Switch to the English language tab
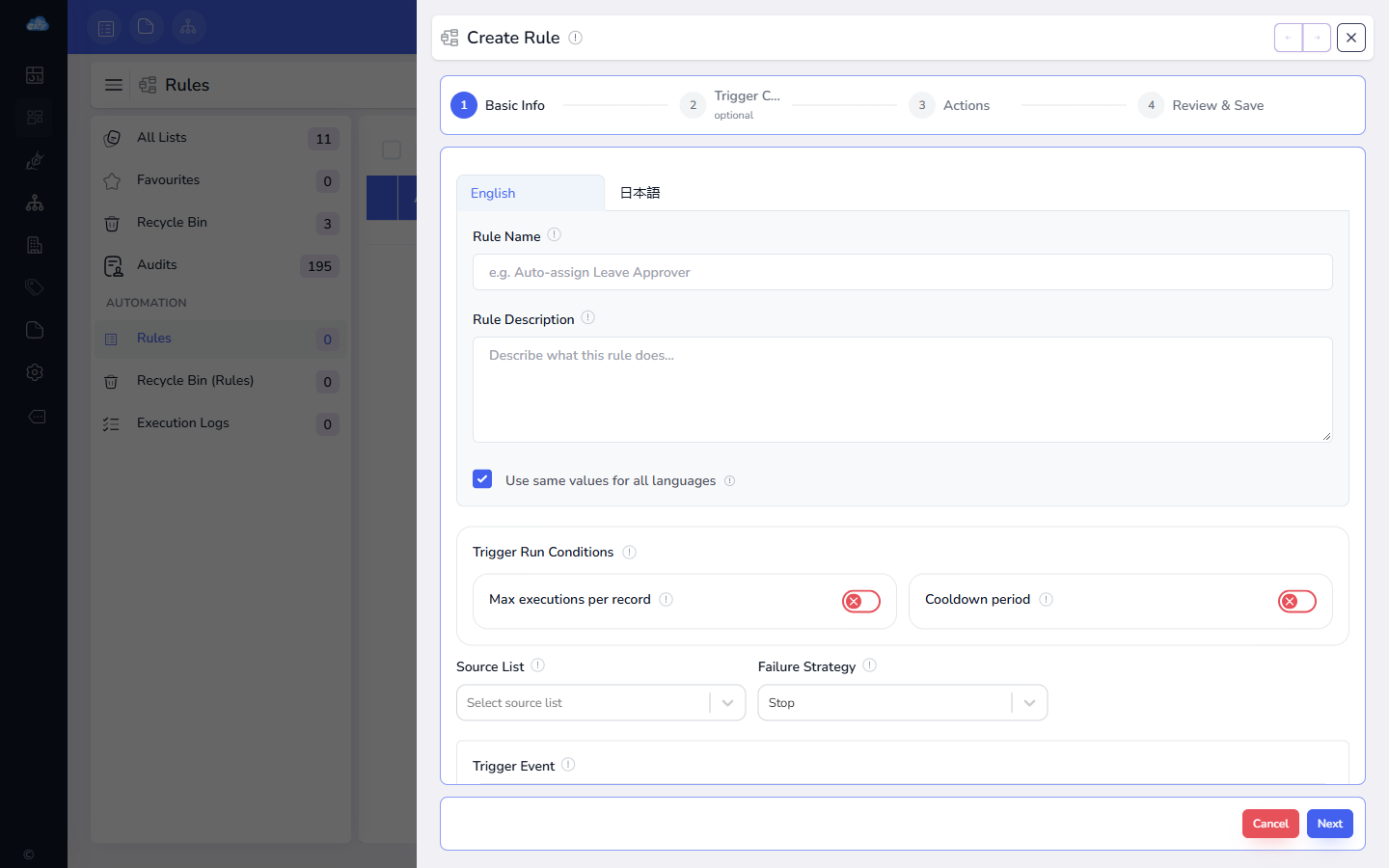Image resolution: width=1389 pixels, height=868 pixels. pos(531,193)
